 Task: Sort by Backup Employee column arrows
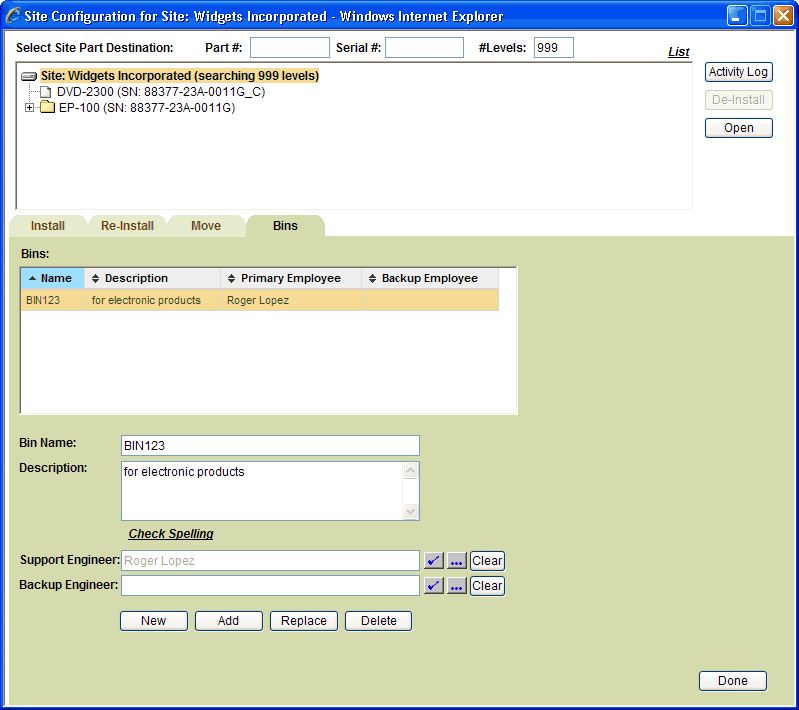(x=372, y=278)
